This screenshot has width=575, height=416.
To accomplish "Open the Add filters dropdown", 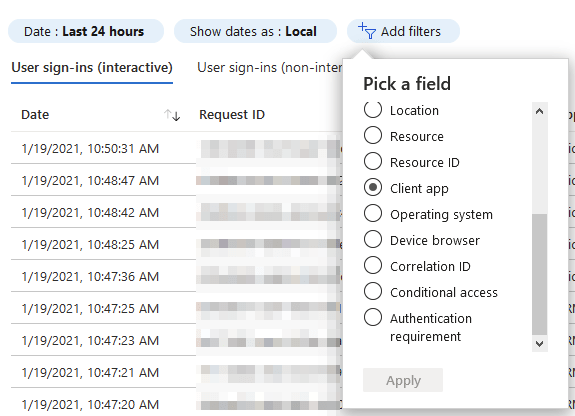I will (403, 31).
